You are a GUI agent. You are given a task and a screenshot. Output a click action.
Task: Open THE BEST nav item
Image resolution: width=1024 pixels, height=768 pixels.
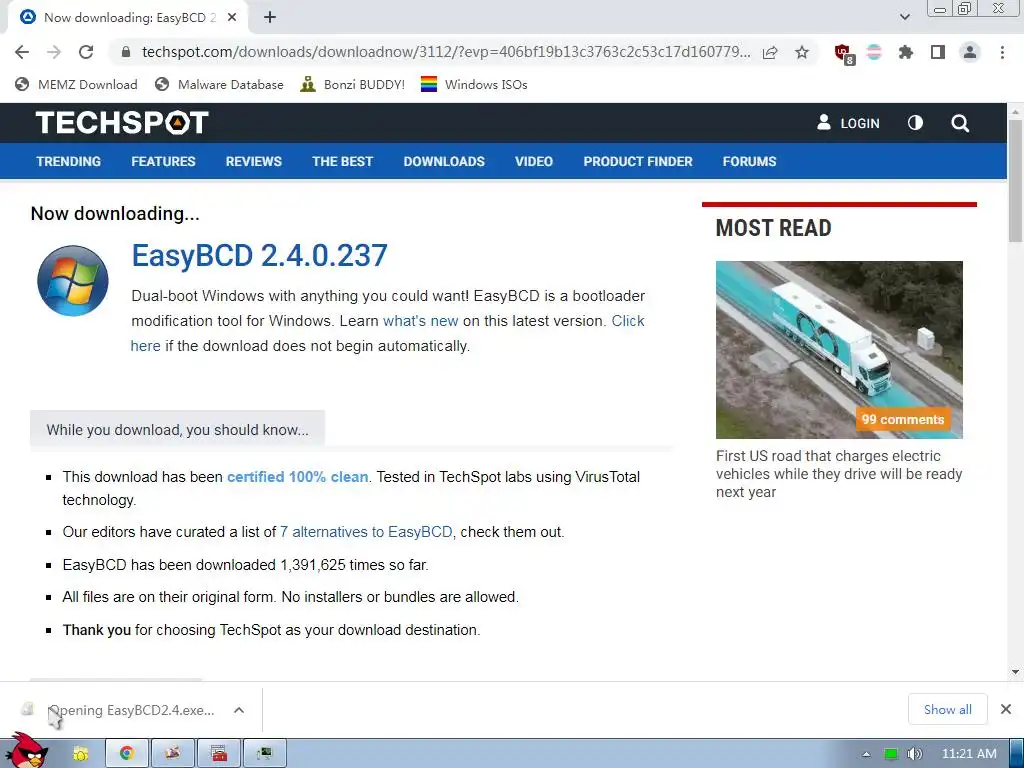coord(342,161)
